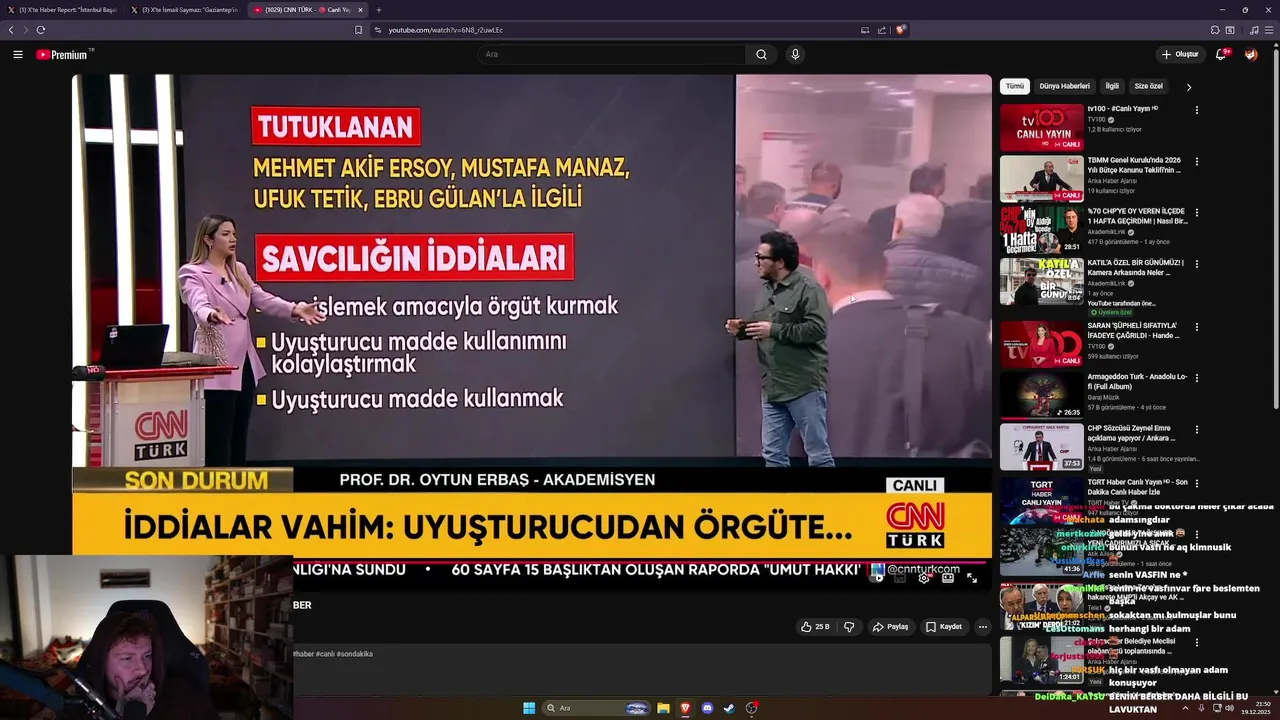Open CHP Sözcüsü Zeynel Emre video title
The width and height of the screenshot is (1280, 720).
tap(1131, 433)
